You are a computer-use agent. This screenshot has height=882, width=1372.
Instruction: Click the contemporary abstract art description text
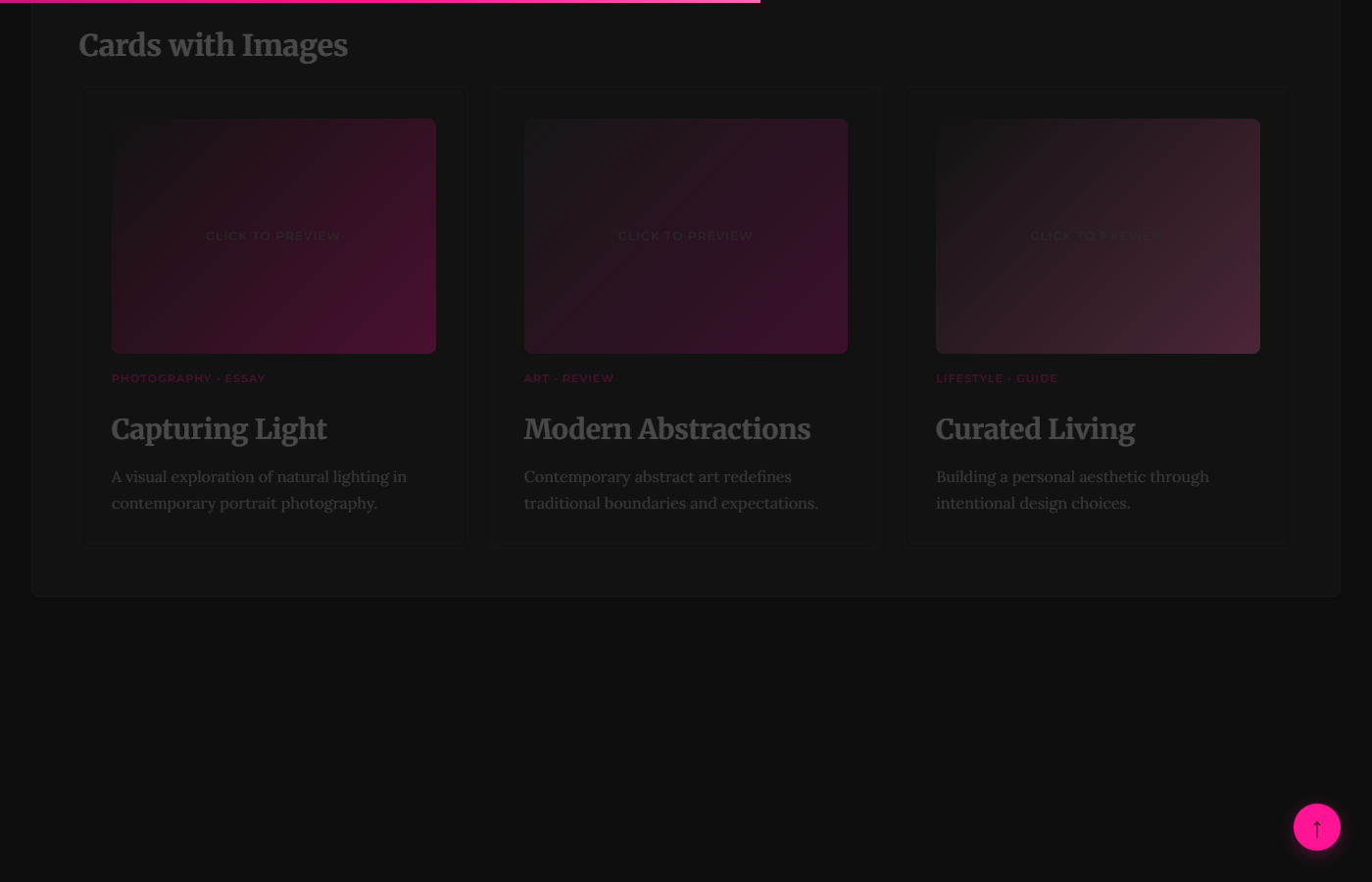670,490
